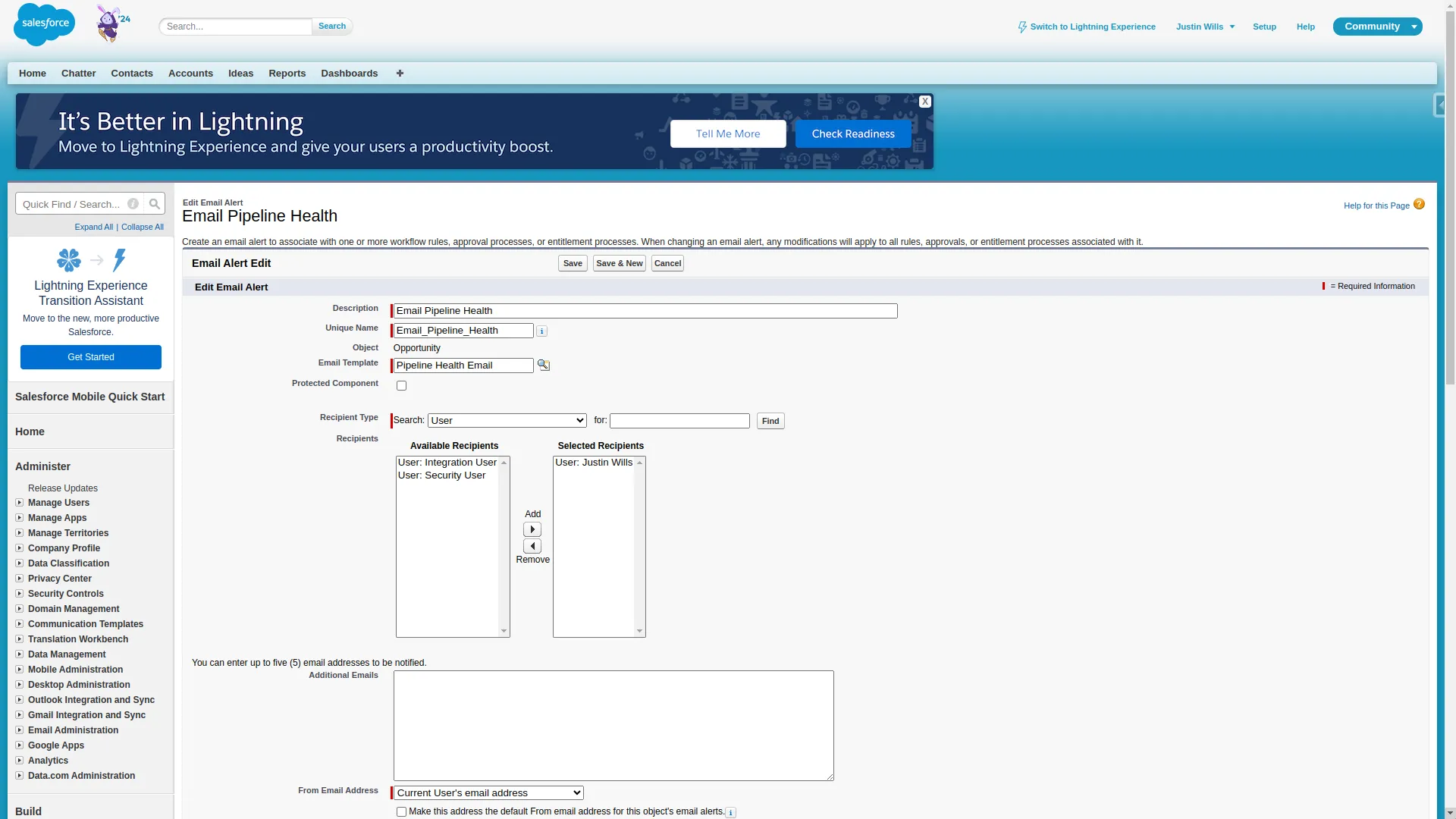The height and width of the screenshot is (819, 1456).
Task: Click the Find recipients button
Action: tap(770, 421)
